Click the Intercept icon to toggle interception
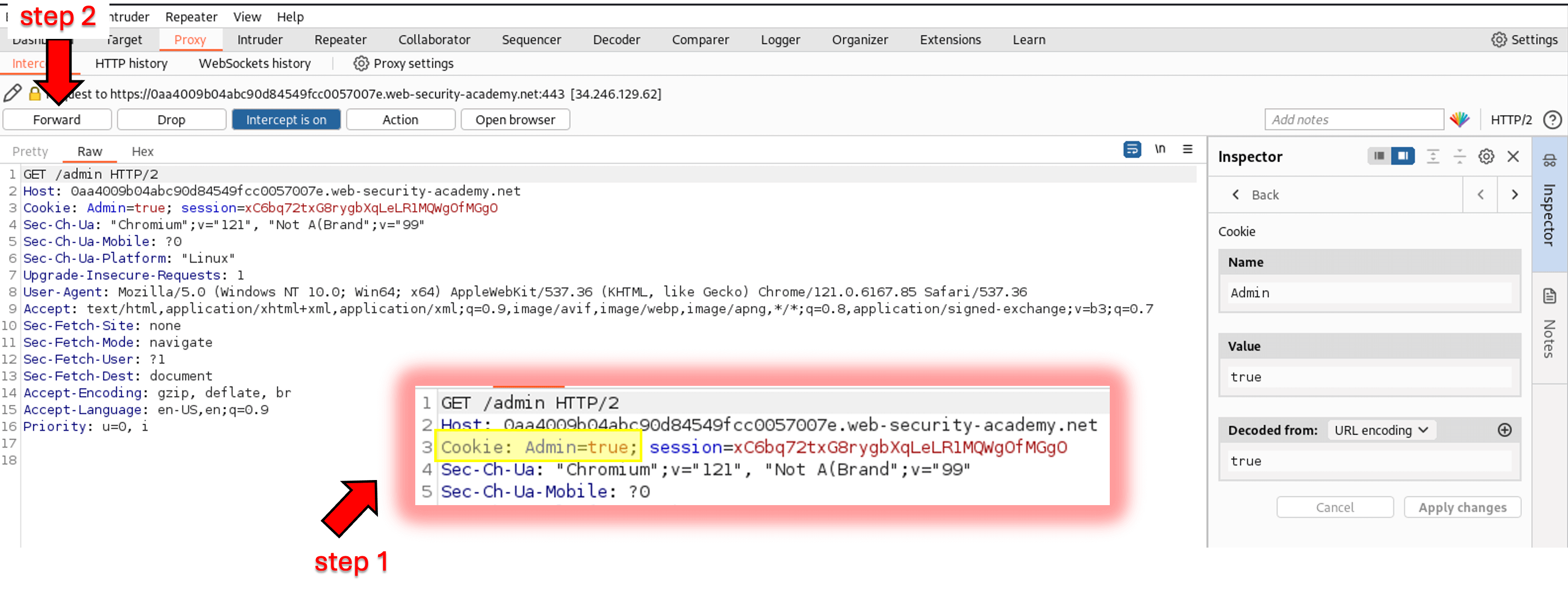Viewport: 1568px width, 609px height. pos(285,119)
